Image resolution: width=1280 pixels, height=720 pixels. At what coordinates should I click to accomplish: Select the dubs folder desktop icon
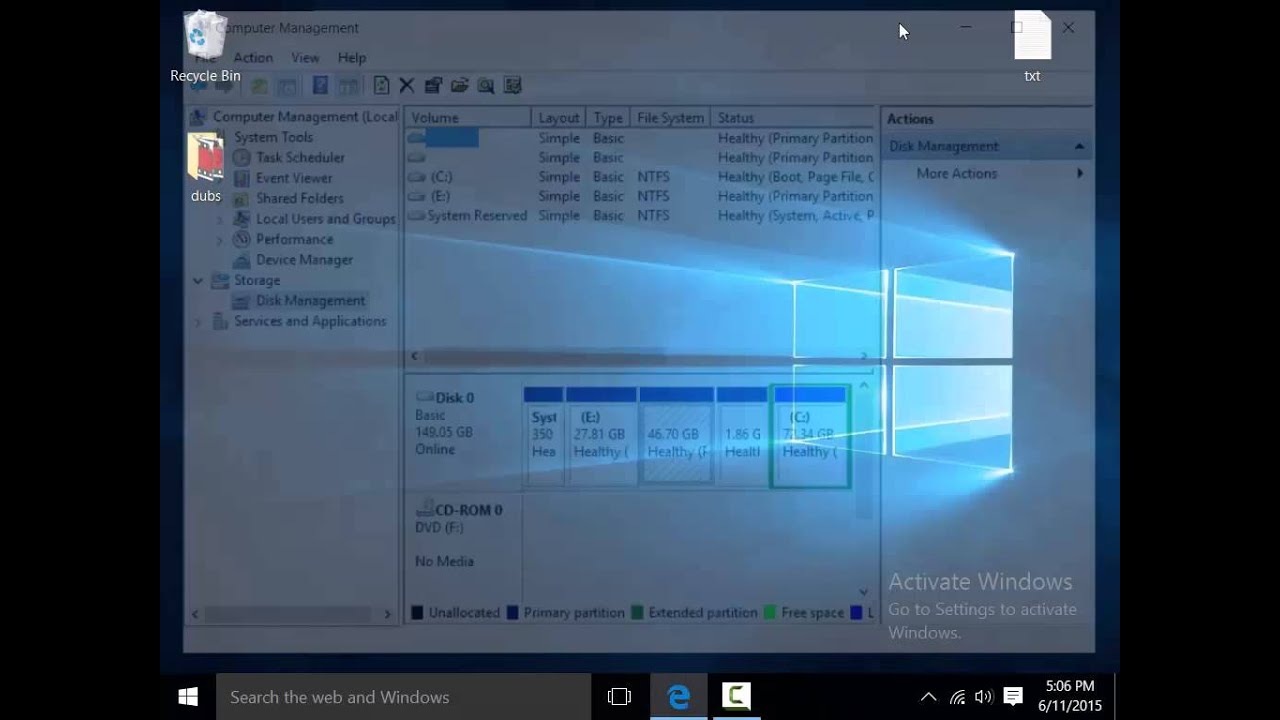point(206,168)
